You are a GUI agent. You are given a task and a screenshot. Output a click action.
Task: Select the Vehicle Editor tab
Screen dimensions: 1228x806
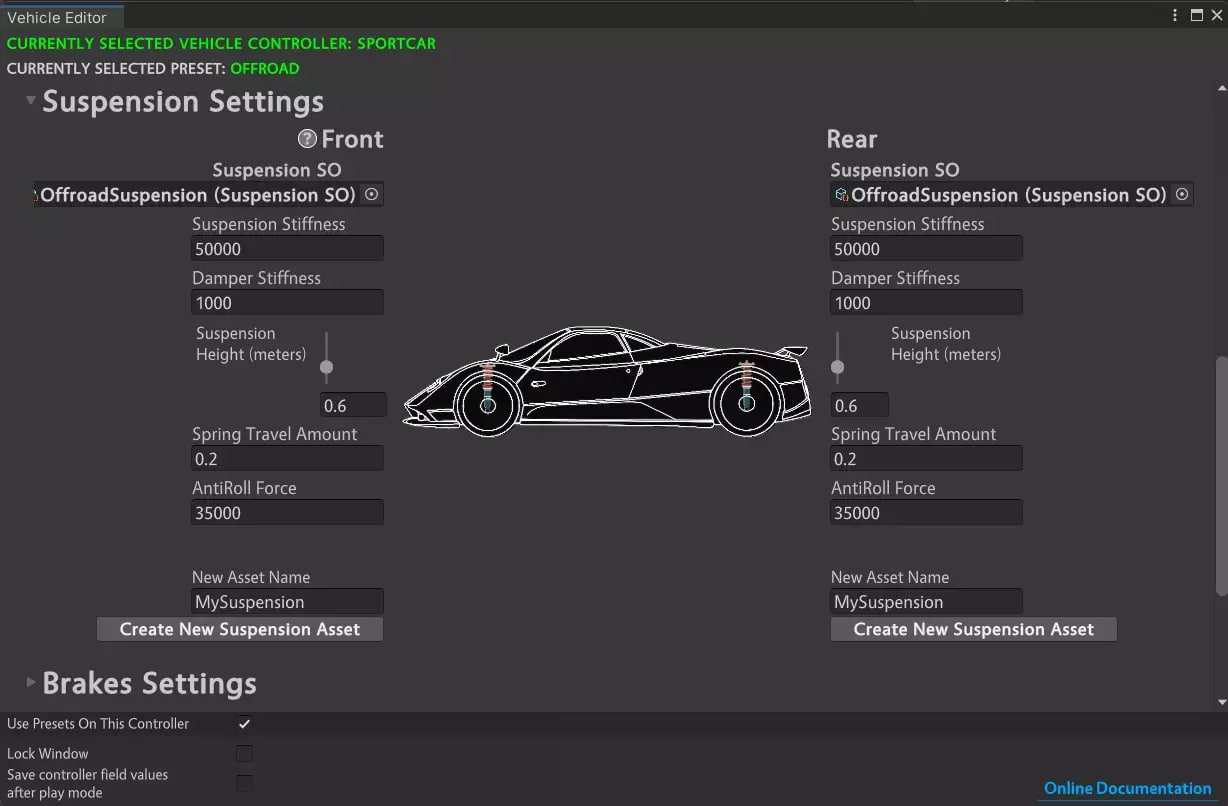[55, 17]
